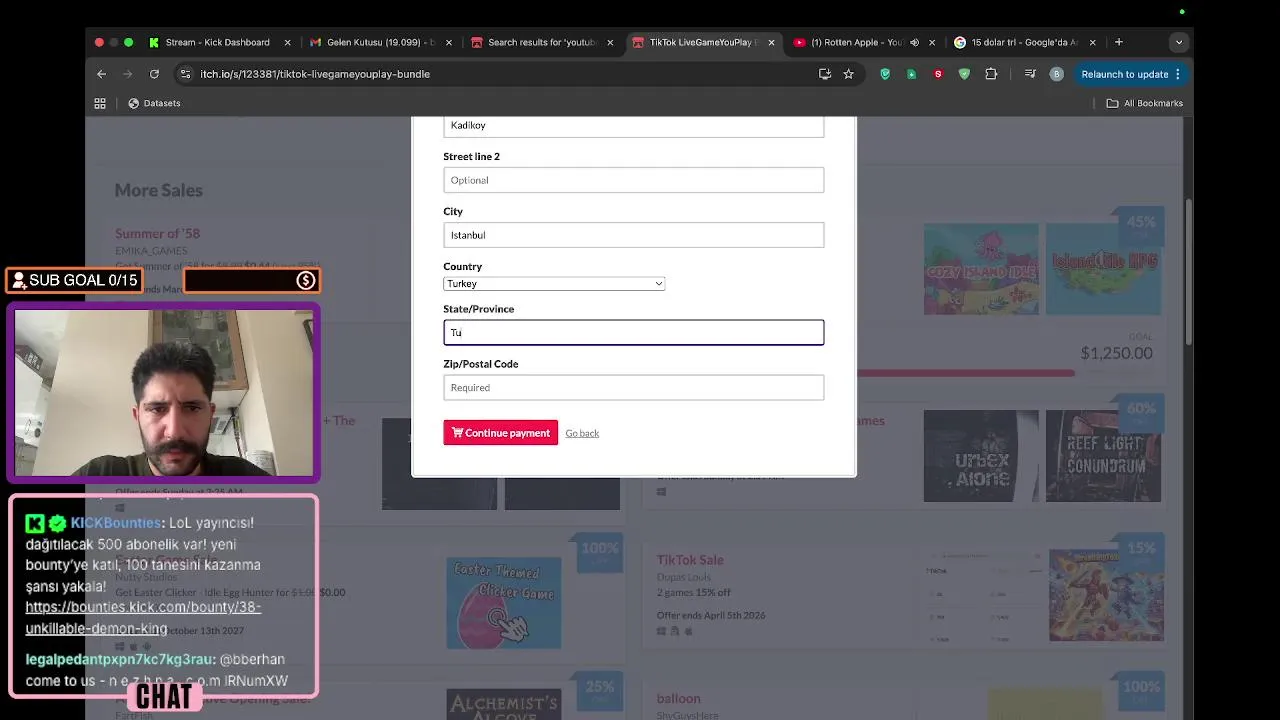Click the $1,250.00 goal amount
The image size is (1280, 720).
click(1116, 353)
